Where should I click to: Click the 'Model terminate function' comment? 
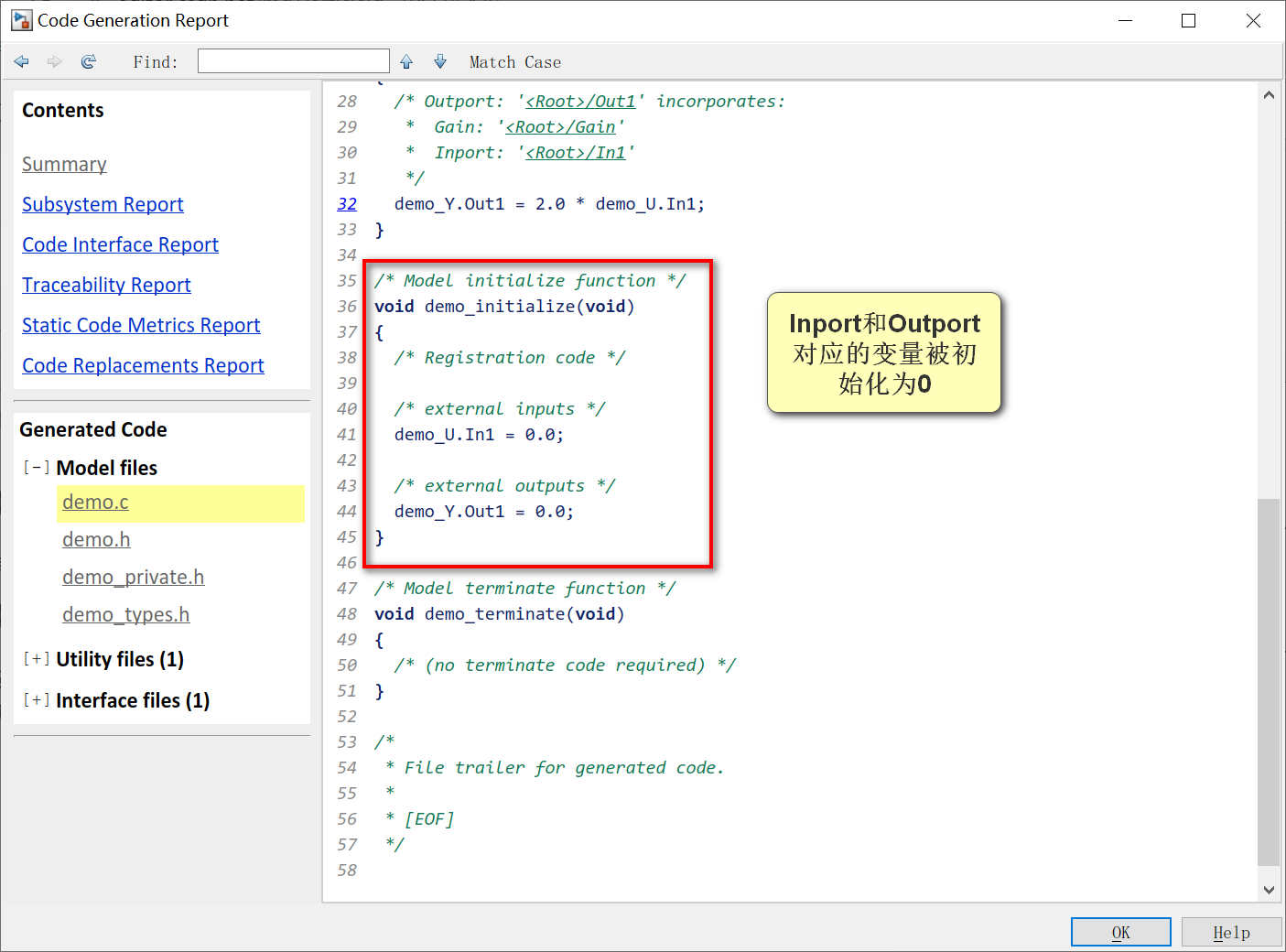point(524,589)
